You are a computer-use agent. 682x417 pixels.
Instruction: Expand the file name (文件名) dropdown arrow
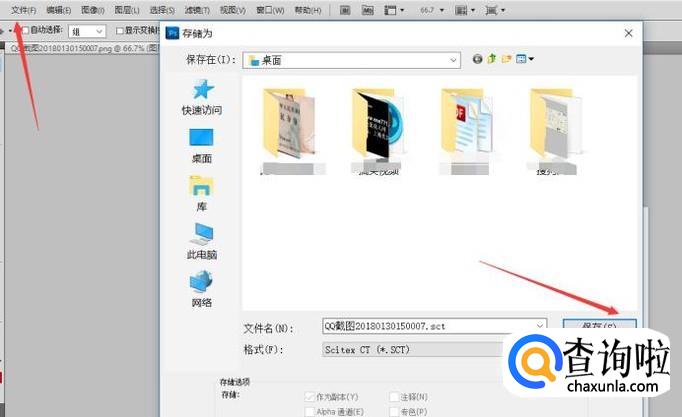click(540, 327)
